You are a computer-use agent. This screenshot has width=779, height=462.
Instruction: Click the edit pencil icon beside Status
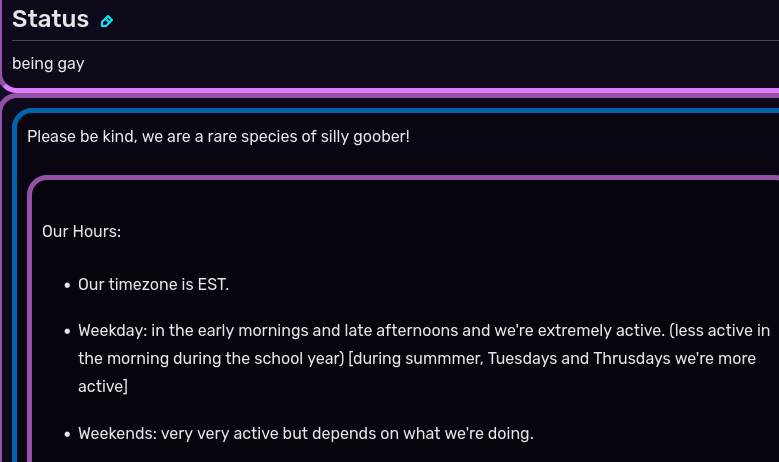[x=107, y=21]
